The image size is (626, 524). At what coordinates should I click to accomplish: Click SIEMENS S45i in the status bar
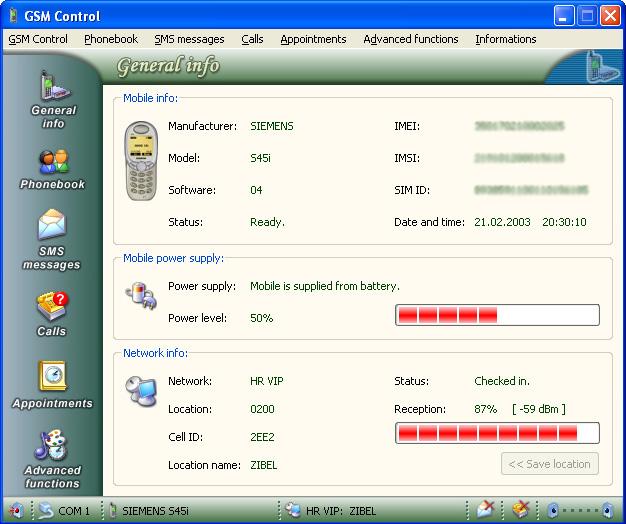point(155,511)
